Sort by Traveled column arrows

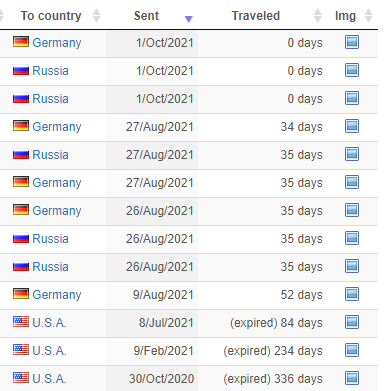click(x=318, y=16)
